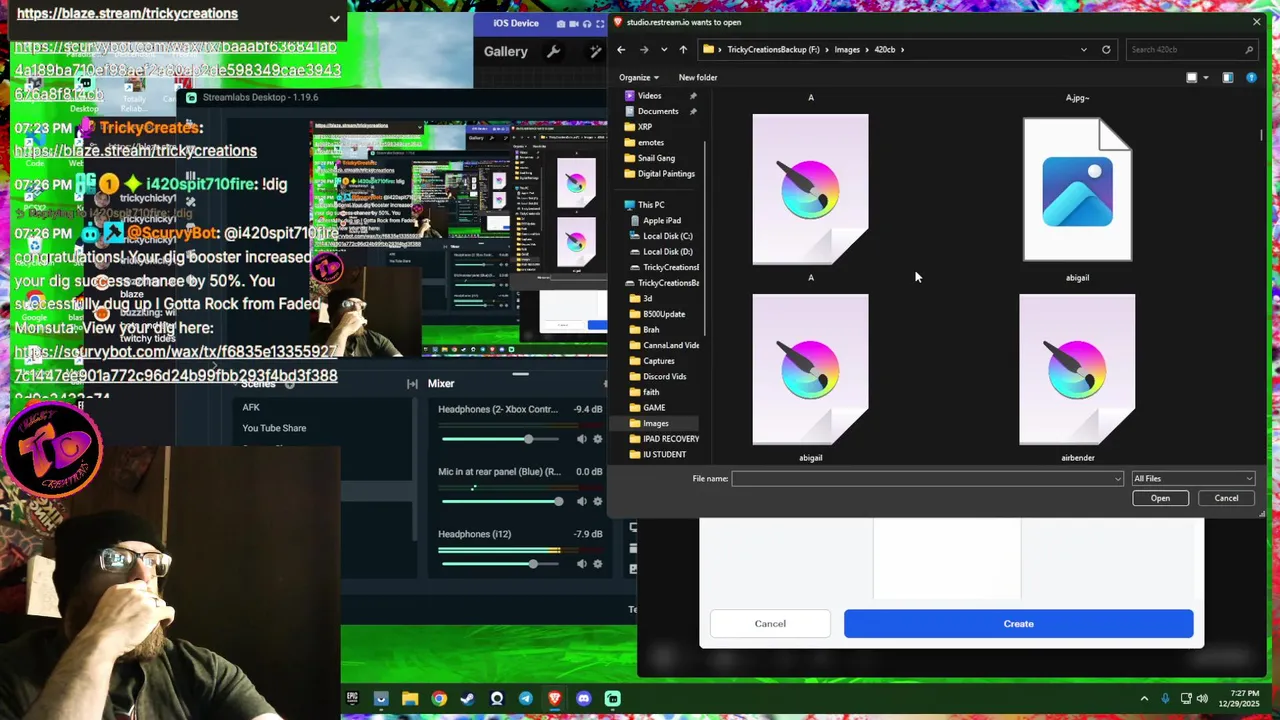The width and height of the screenshot is (1280, 720).
Task: Click the Open button
Action: (1160, 498)
